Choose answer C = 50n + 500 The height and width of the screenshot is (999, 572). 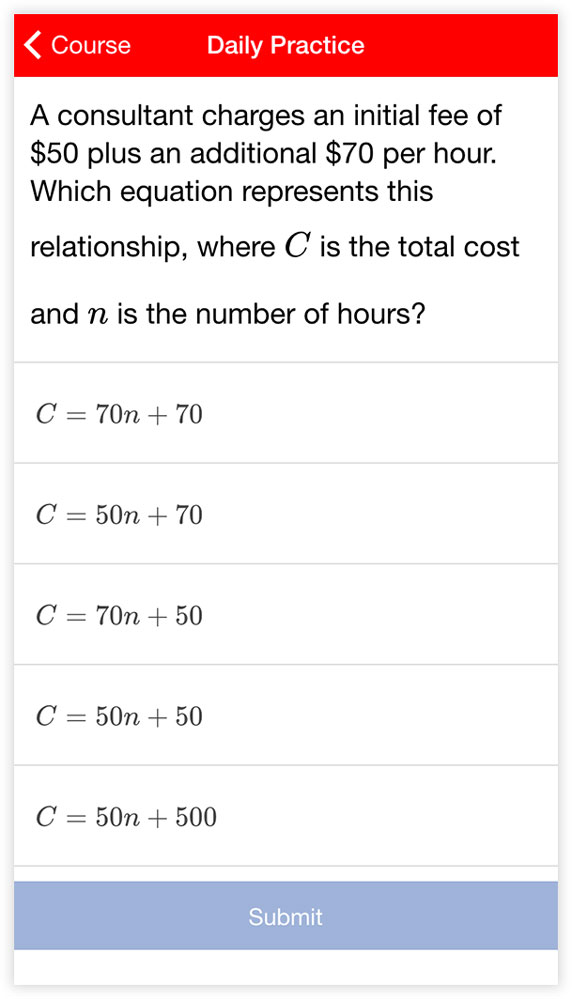[x=286, y=816]
